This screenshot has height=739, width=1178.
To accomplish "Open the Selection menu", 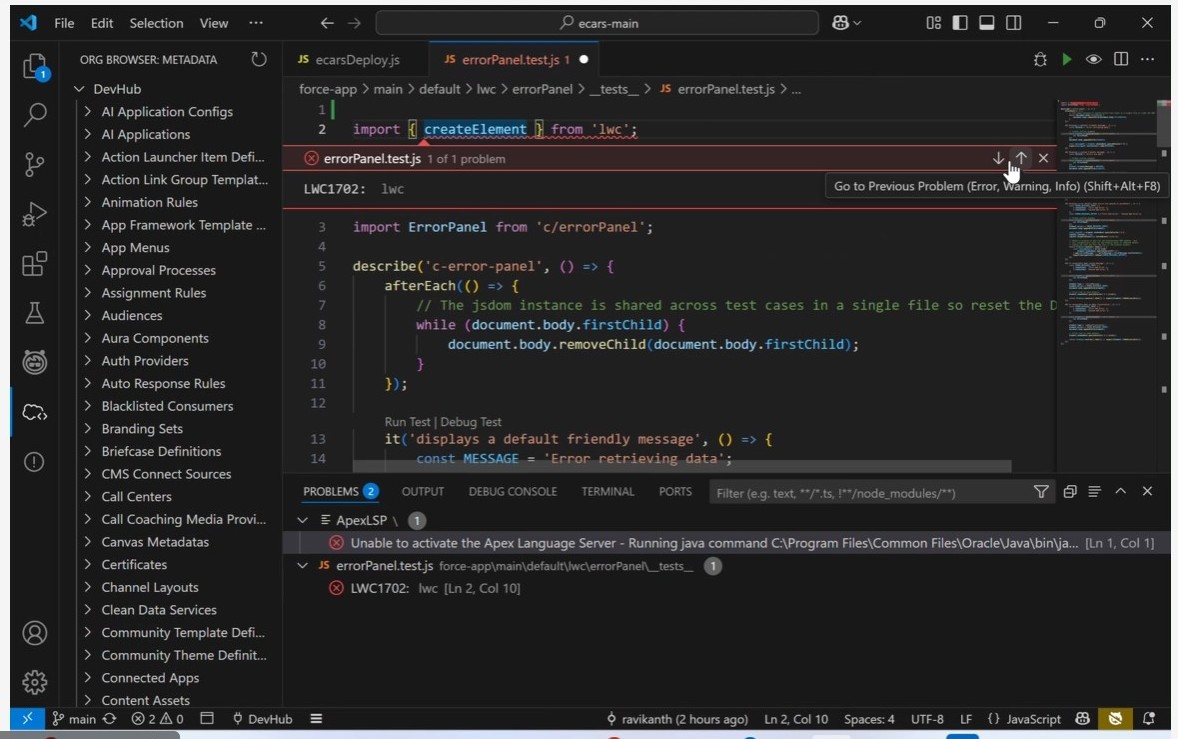I will click(x=156, y=23).
